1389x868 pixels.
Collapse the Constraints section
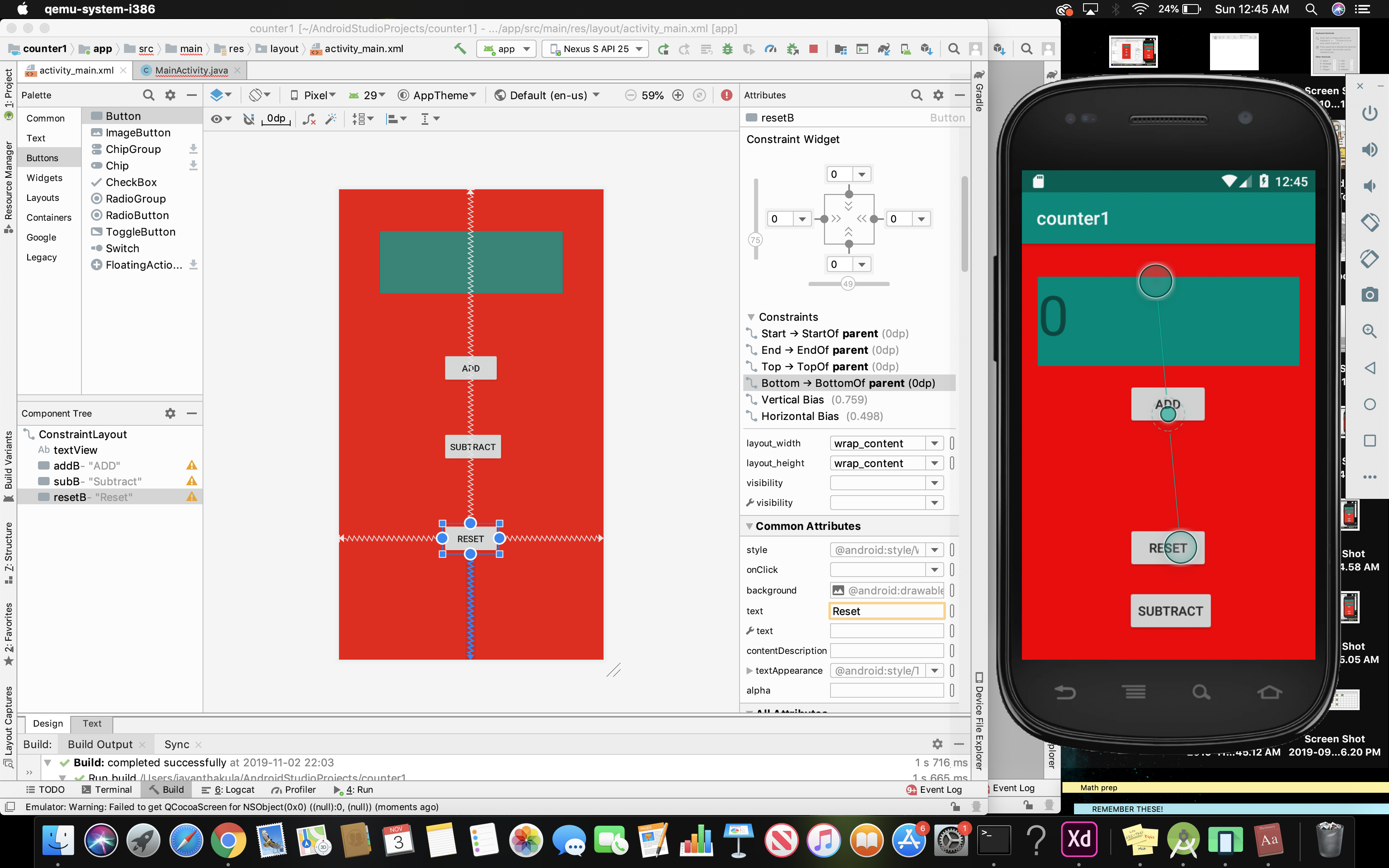[x=751, y=317]
